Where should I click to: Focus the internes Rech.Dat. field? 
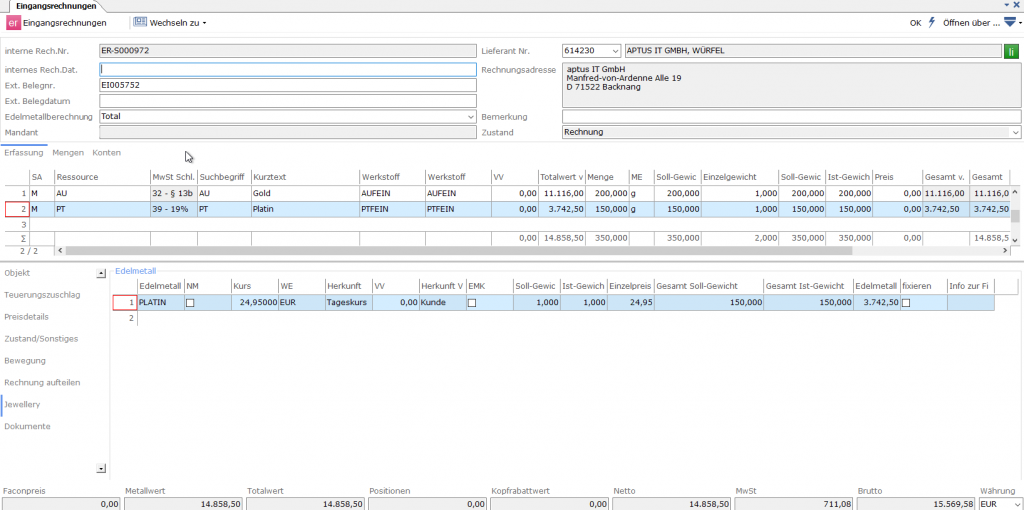(288, 69)
